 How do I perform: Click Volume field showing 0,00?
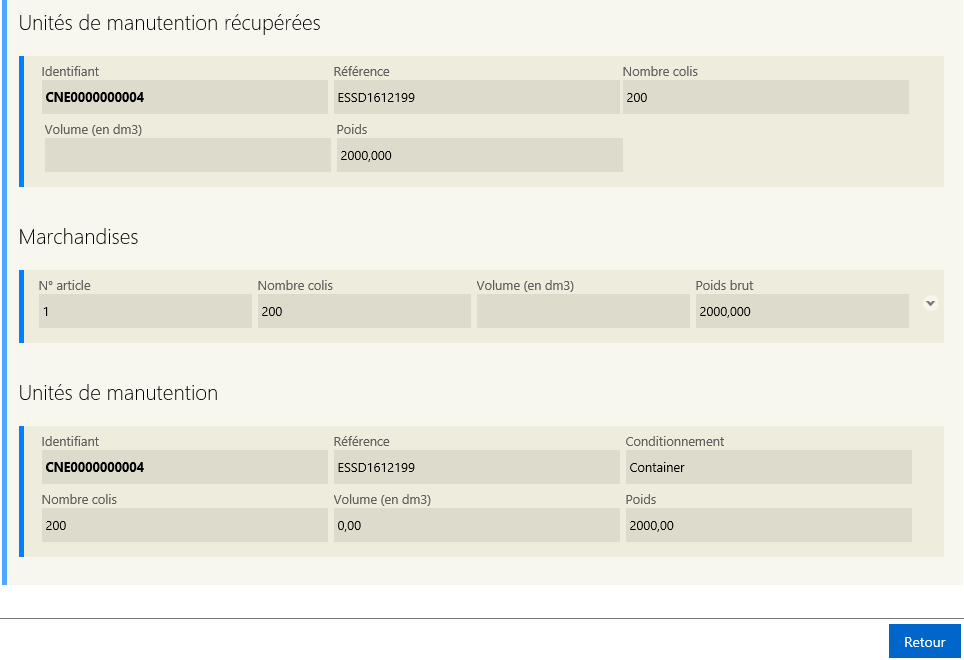[x=476, y=525]
